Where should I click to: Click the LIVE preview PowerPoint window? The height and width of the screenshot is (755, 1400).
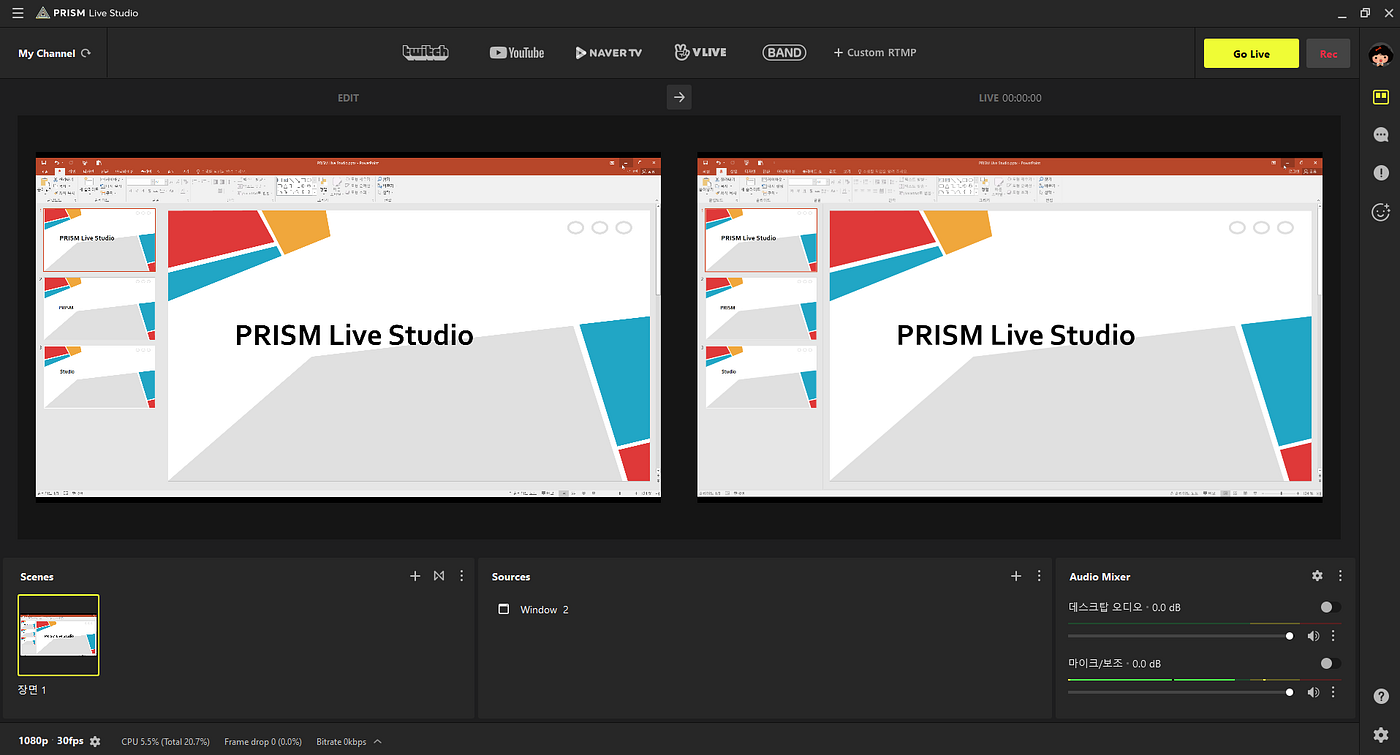pyautogui.click(x=1010, y=327)
